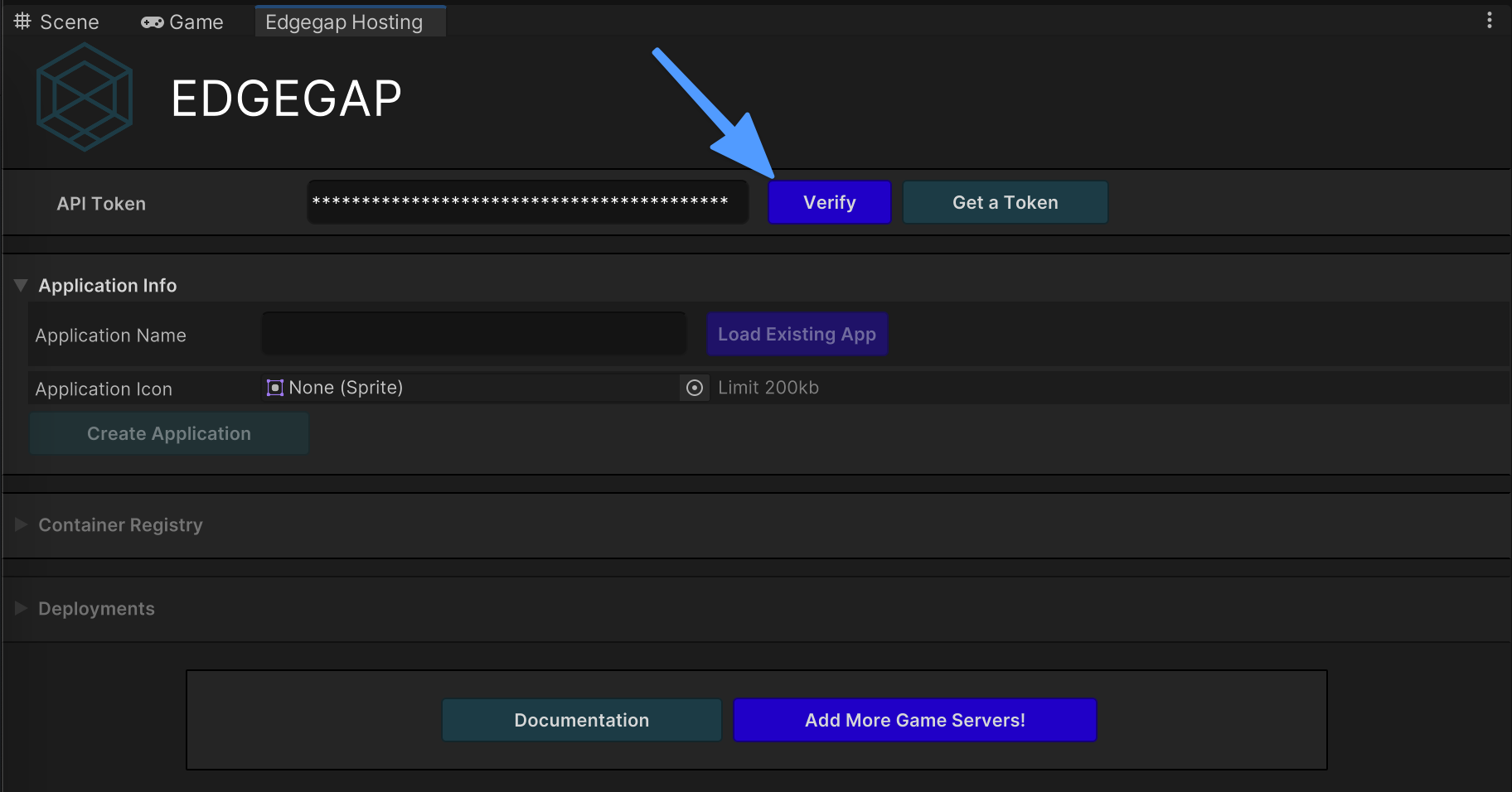Click the Edgegap hexagon logo

point(85,97)
